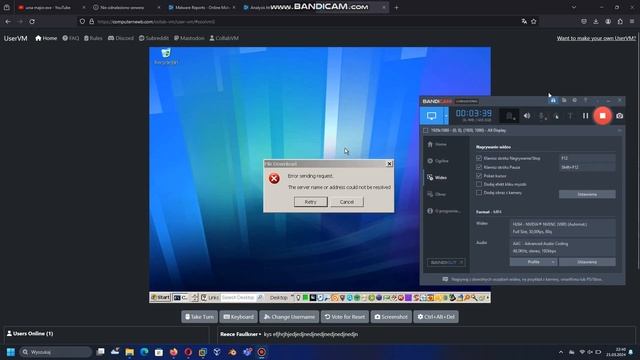640x360 pixels.
Task: Click the F12 hotkey field in Bandicam
Action: (x=587, y=158)
